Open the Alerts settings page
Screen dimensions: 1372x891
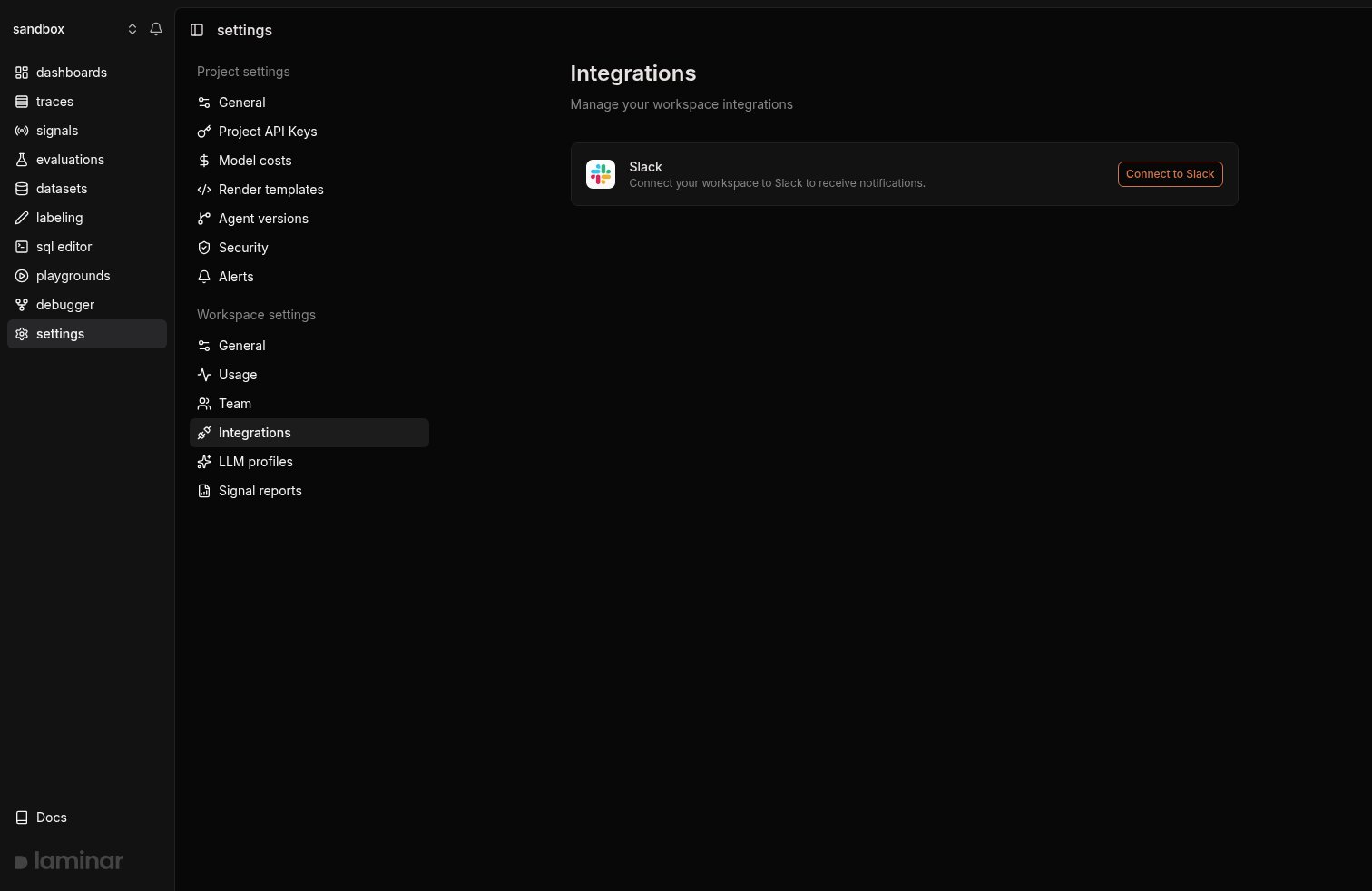(309, 277)
